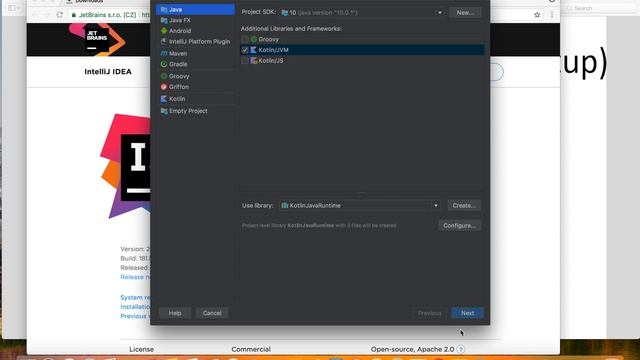This screenshot has width=640, height=360.
Task: Click the Open-source, Apache 2.0 text
Action: [x=412, y=349]
